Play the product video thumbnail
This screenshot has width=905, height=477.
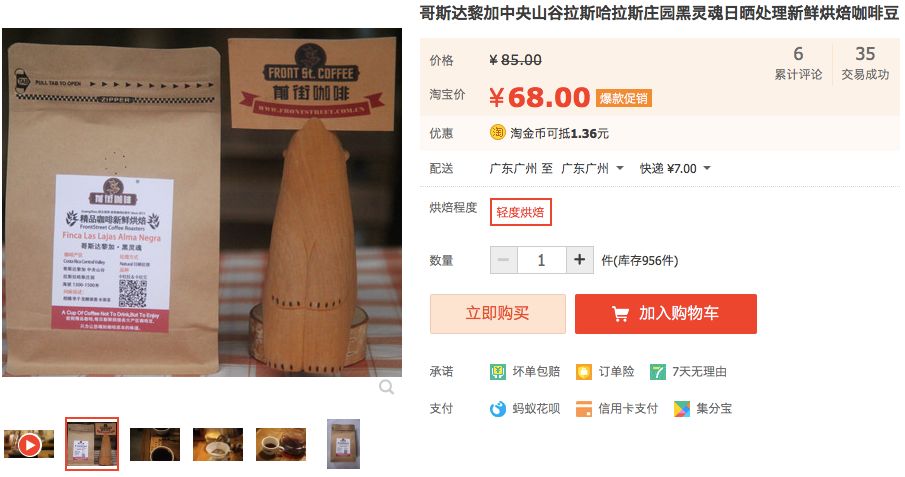pyautogui.click(x=29, y=444)
